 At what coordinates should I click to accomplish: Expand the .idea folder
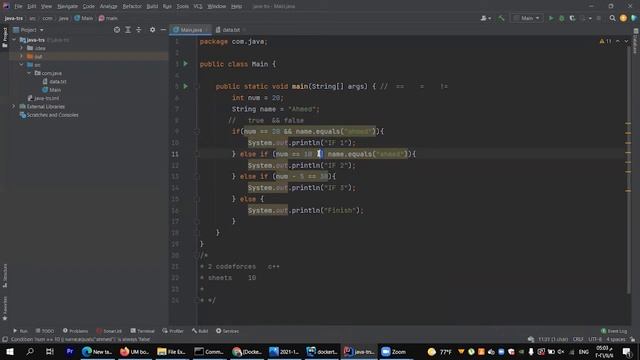point(22,48)
